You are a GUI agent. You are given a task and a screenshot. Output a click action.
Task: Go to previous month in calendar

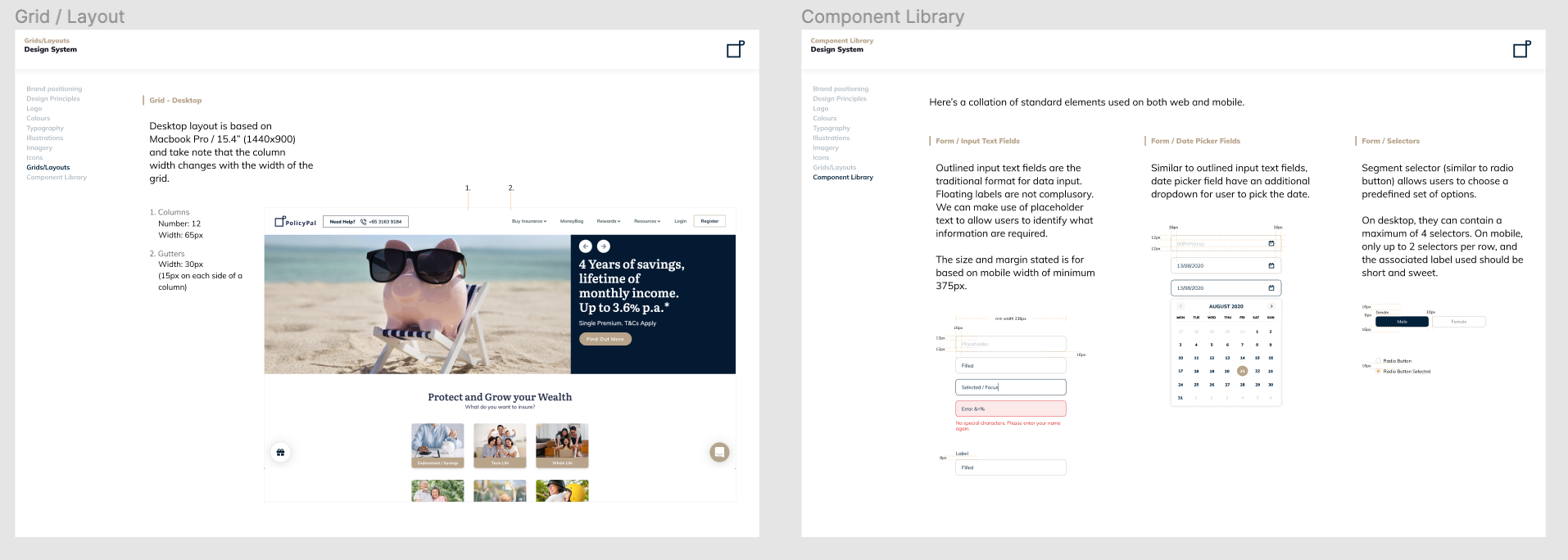[x=1181, y=306]
